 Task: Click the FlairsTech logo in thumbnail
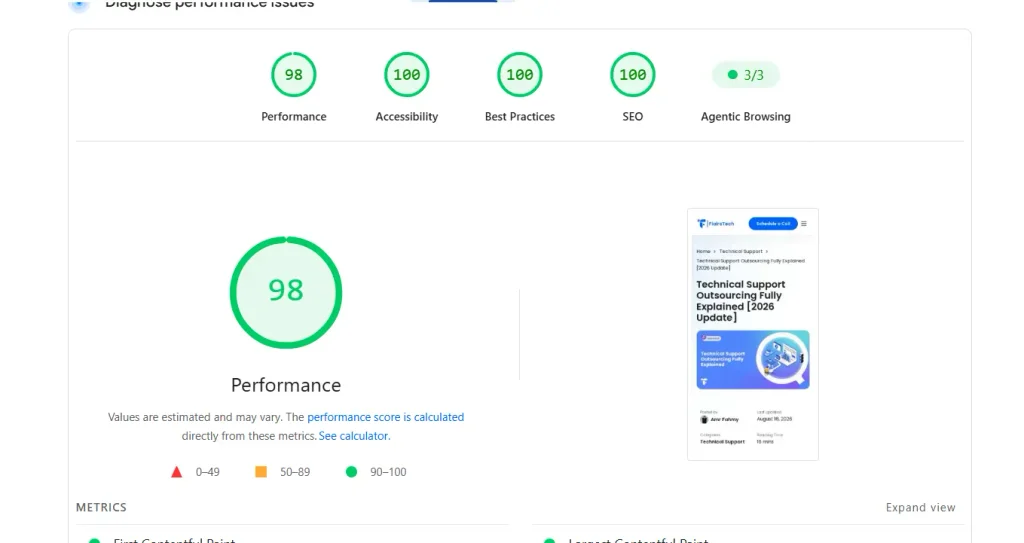click(x=716, y=223)
